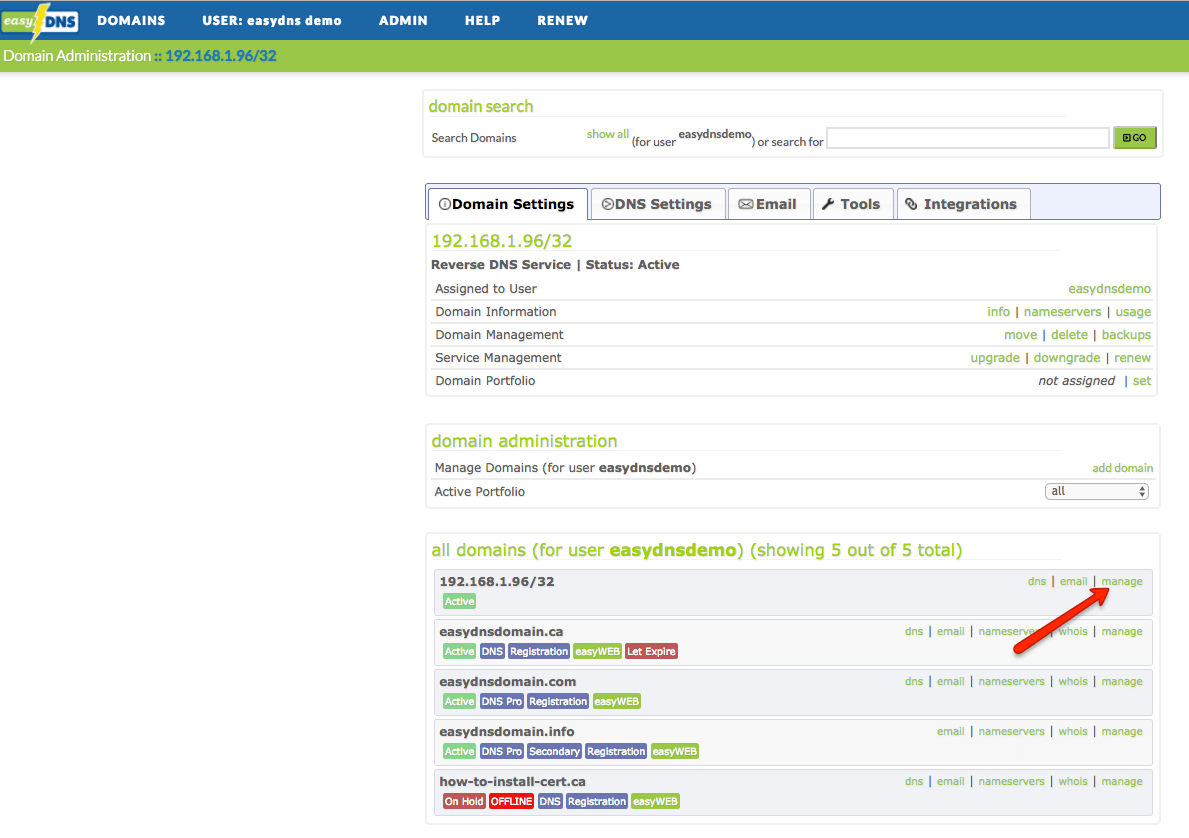Click manage link for easydnsdomain.com
Viewport: 1189px width, 838px height.
[x=1122, y=682]
